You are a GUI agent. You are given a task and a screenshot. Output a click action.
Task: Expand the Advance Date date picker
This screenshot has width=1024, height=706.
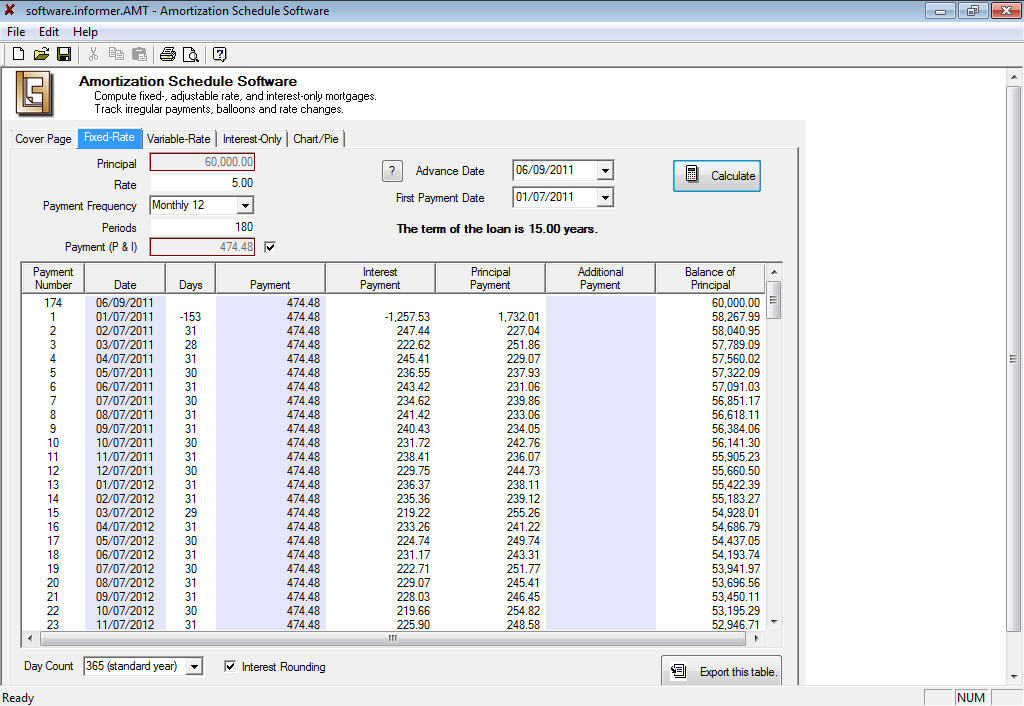click(x=605, y=170)
